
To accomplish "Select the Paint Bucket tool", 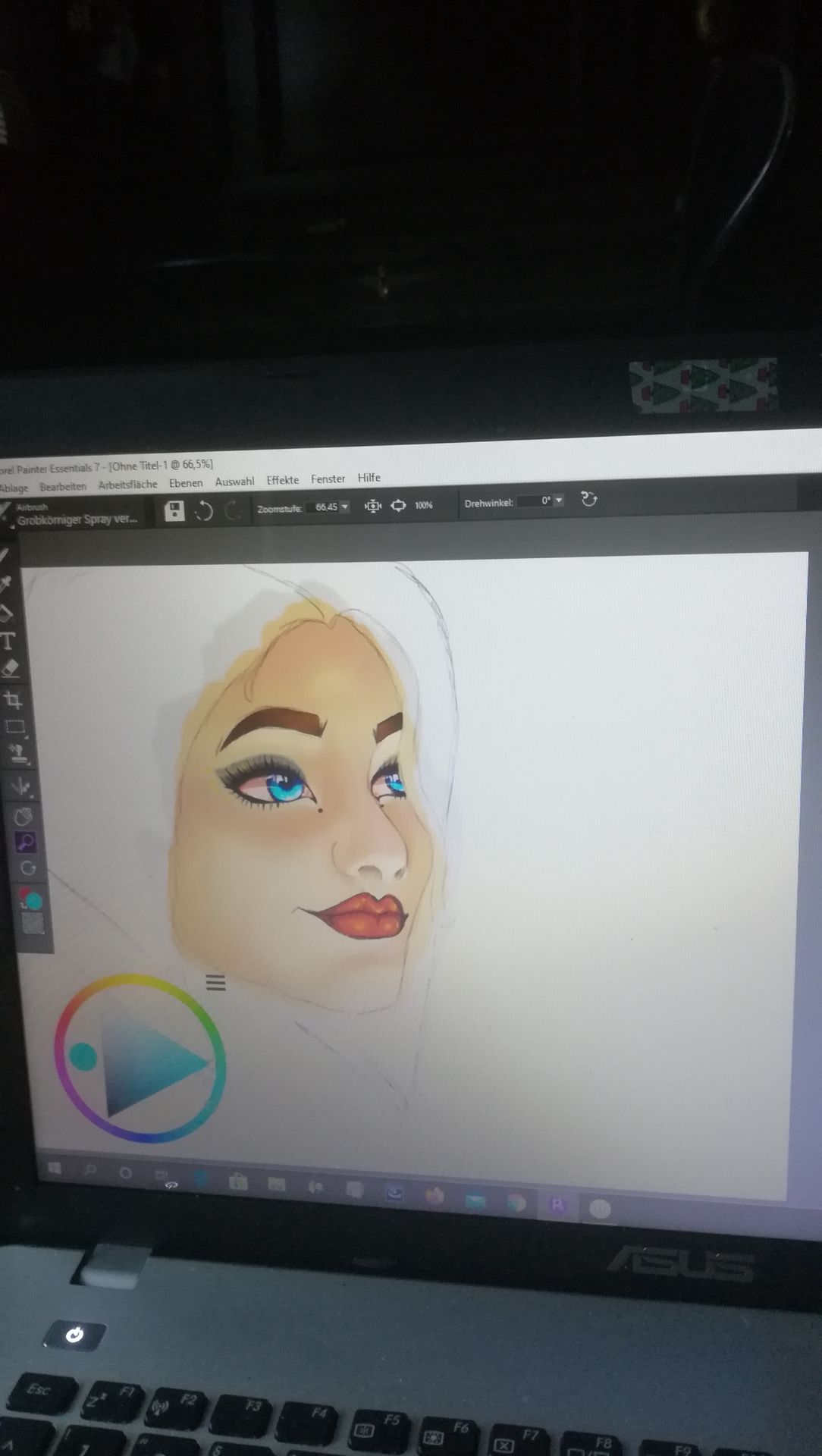I will (6, 613).
